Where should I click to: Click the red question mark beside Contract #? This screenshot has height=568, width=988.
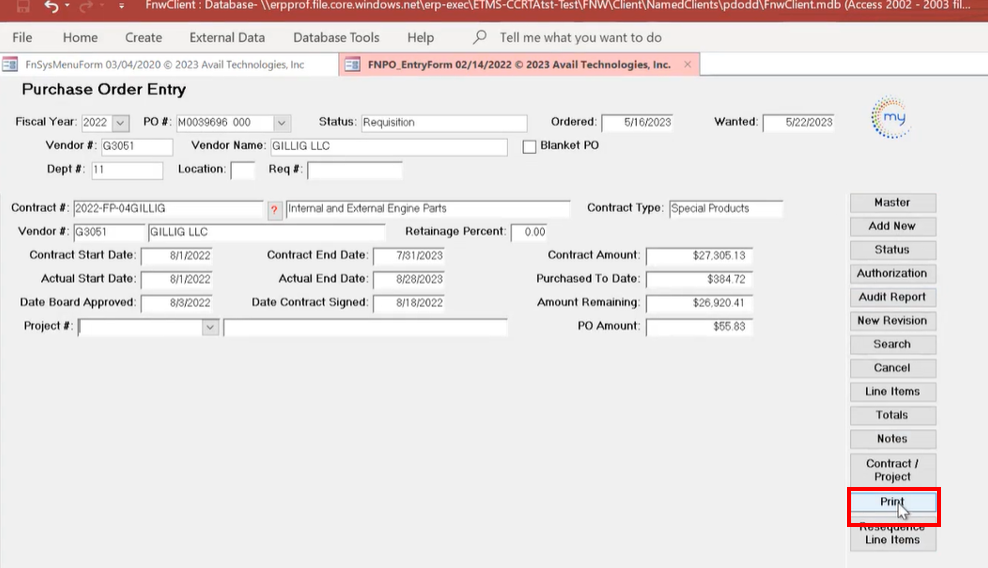coord(274,209)
